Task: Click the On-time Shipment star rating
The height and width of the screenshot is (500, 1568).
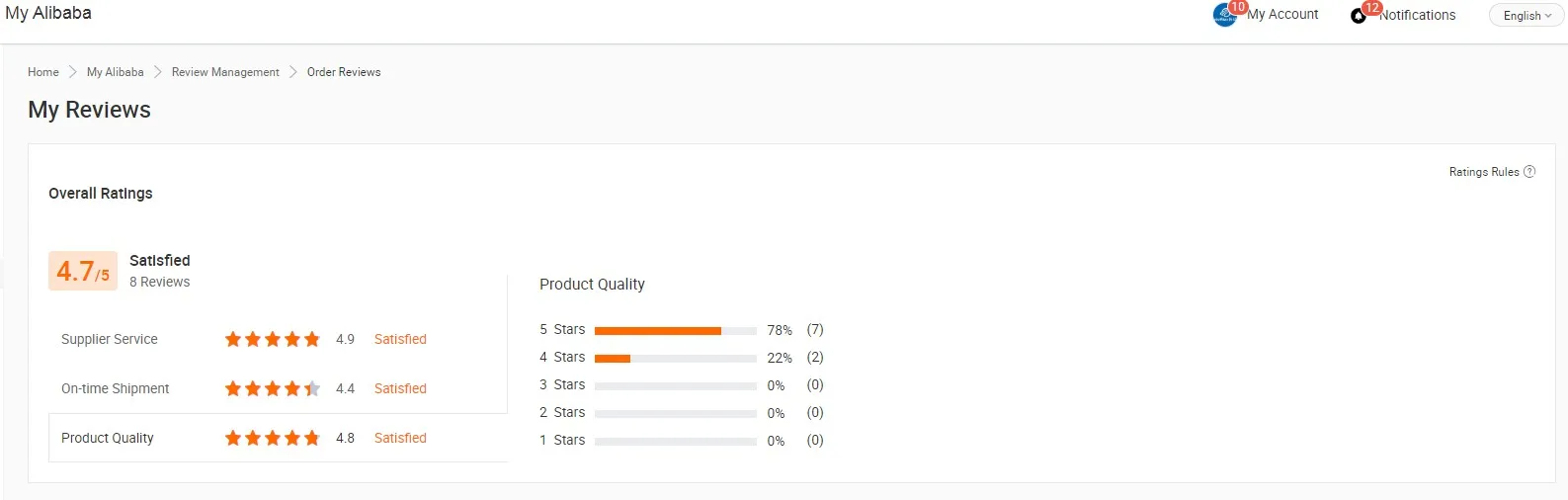Action: point(273,388)
